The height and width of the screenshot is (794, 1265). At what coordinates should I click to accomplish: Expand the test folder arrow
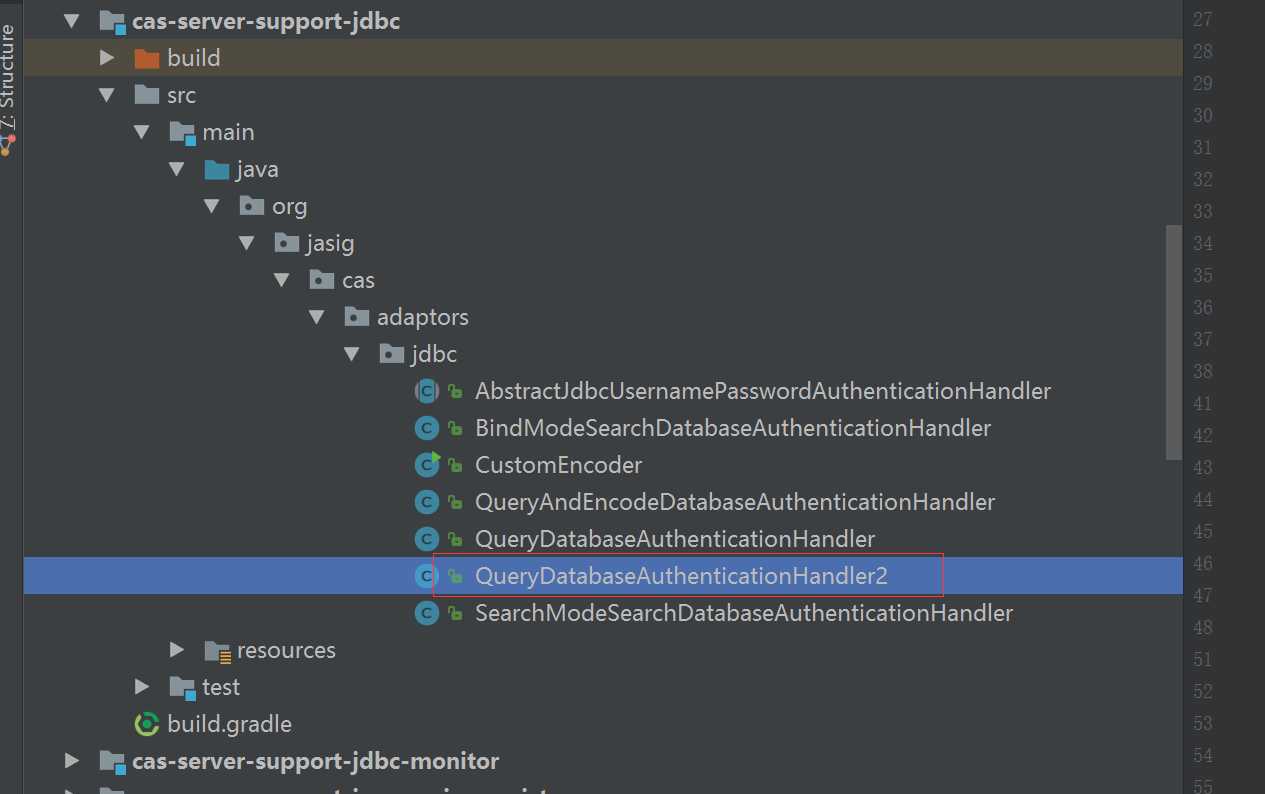point(142,687)
